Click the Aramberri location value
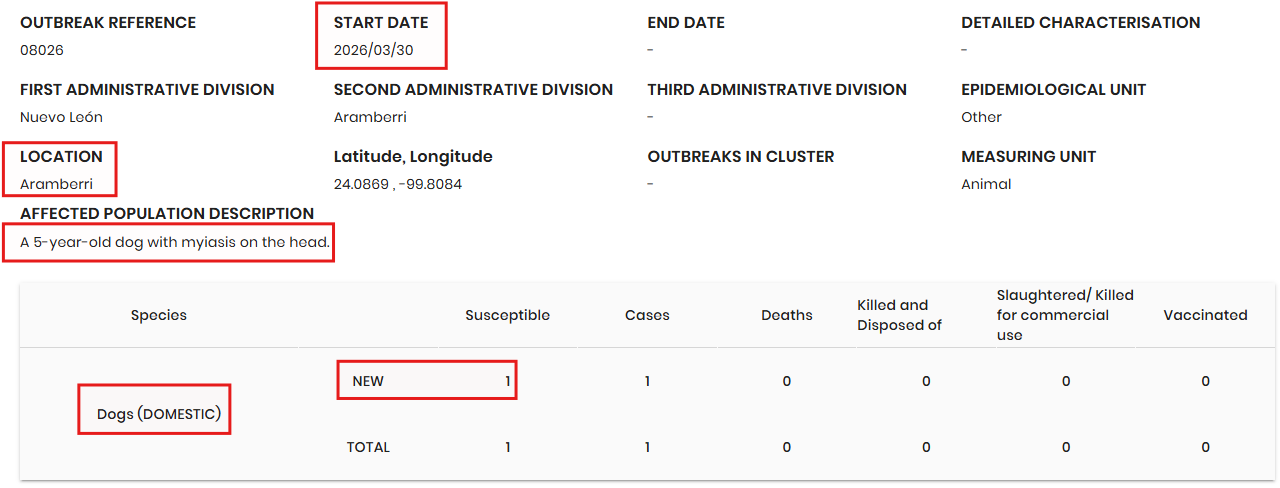The width and height of the screenshot is (1280, 488). [56, 184]
